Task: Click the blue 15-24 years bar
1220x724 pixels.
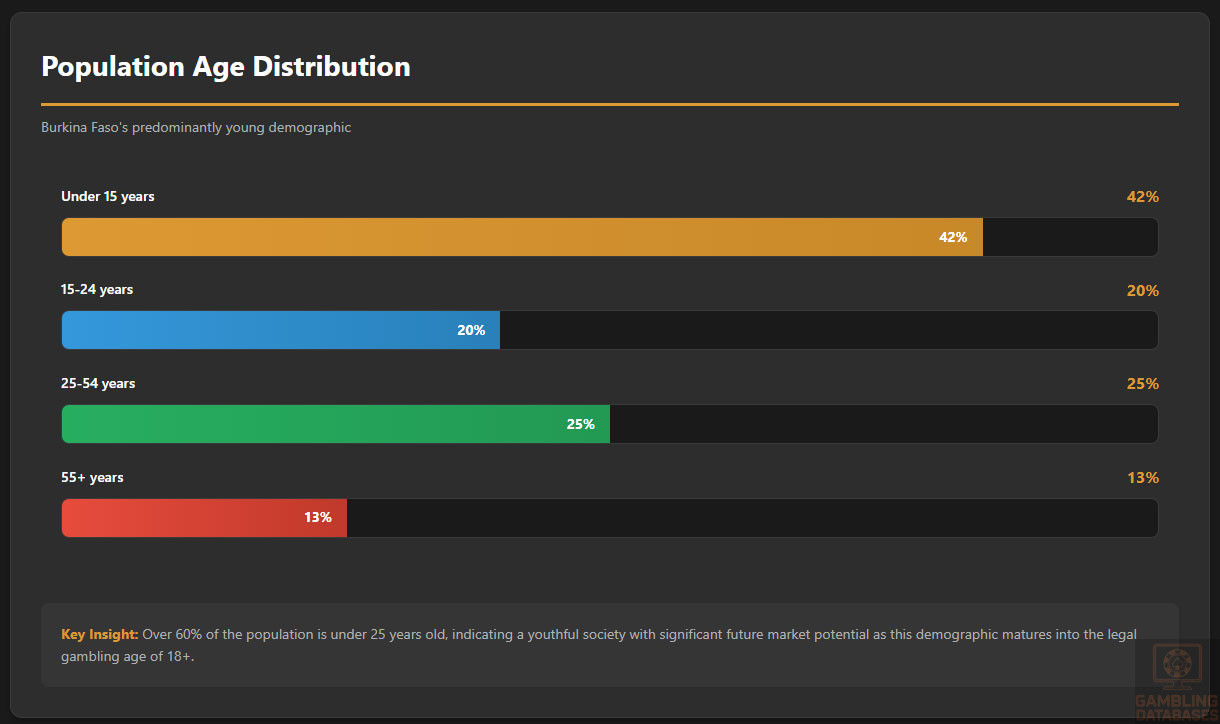Action: pyautogui.click(x=260, y=330)
